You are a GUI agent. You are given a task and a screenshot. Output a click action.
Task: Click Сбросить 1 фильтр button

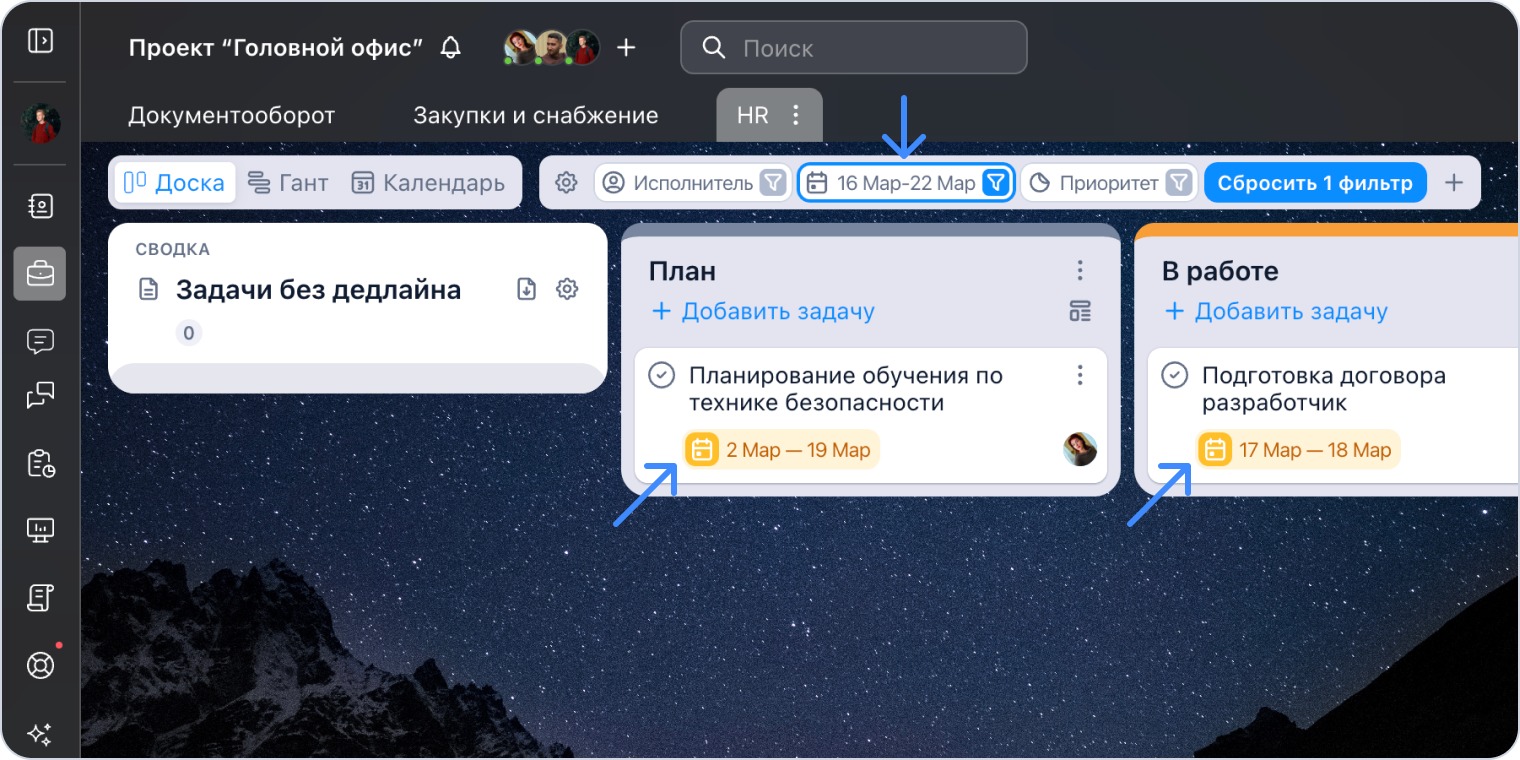[x=1315, y=183]
